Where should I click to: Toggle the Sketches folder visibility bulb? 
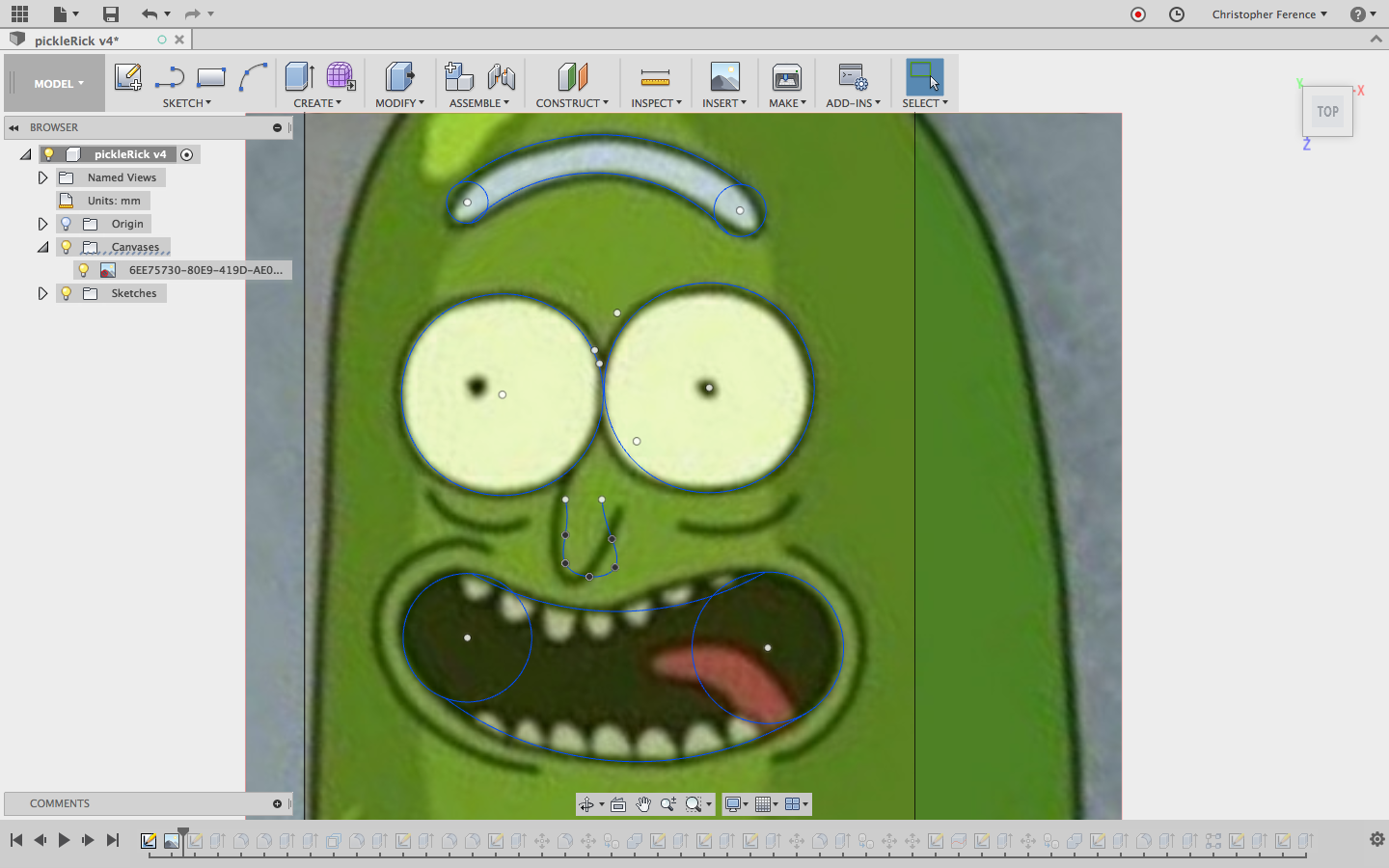pos(65,293)
